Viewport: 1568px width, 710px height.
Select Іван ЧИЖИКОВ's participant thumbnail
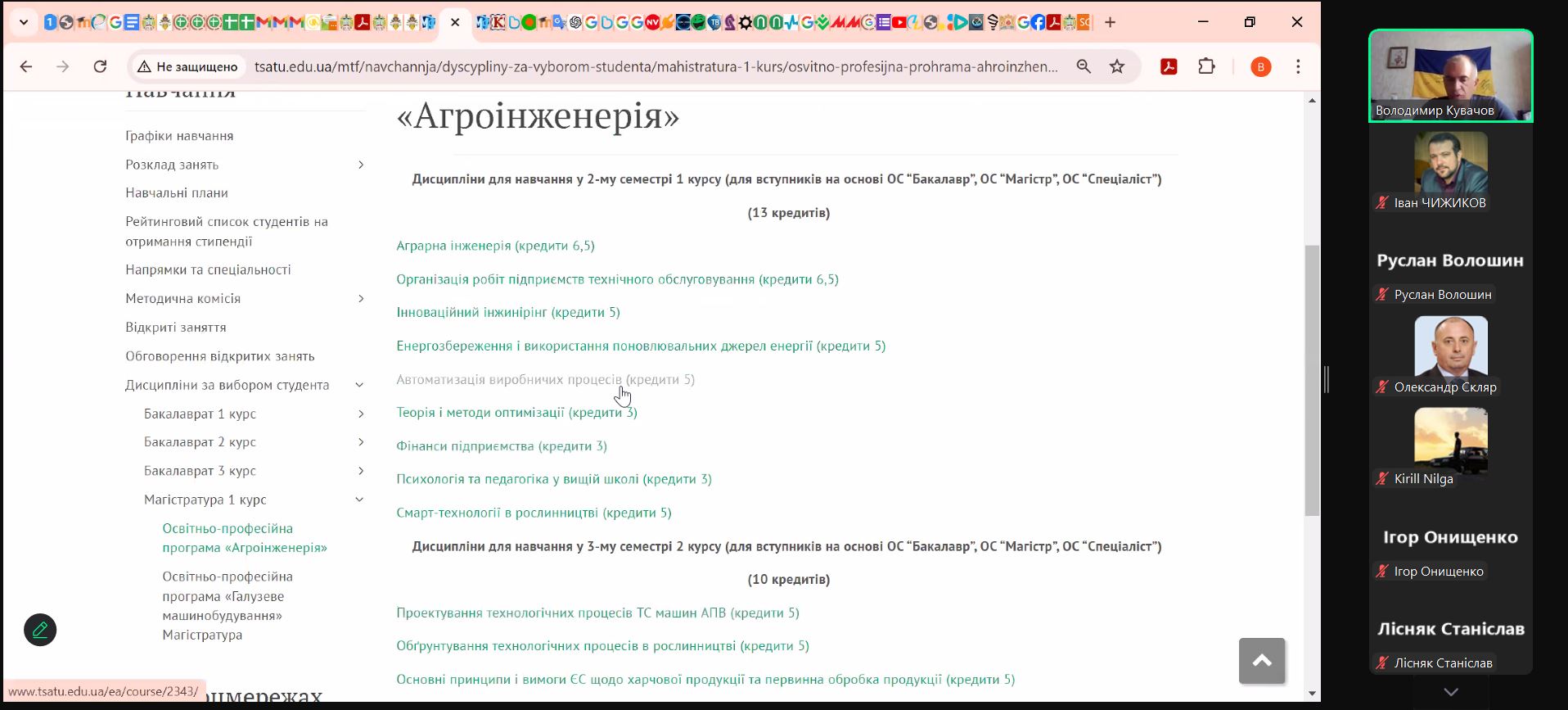[x=1451, y=171]
